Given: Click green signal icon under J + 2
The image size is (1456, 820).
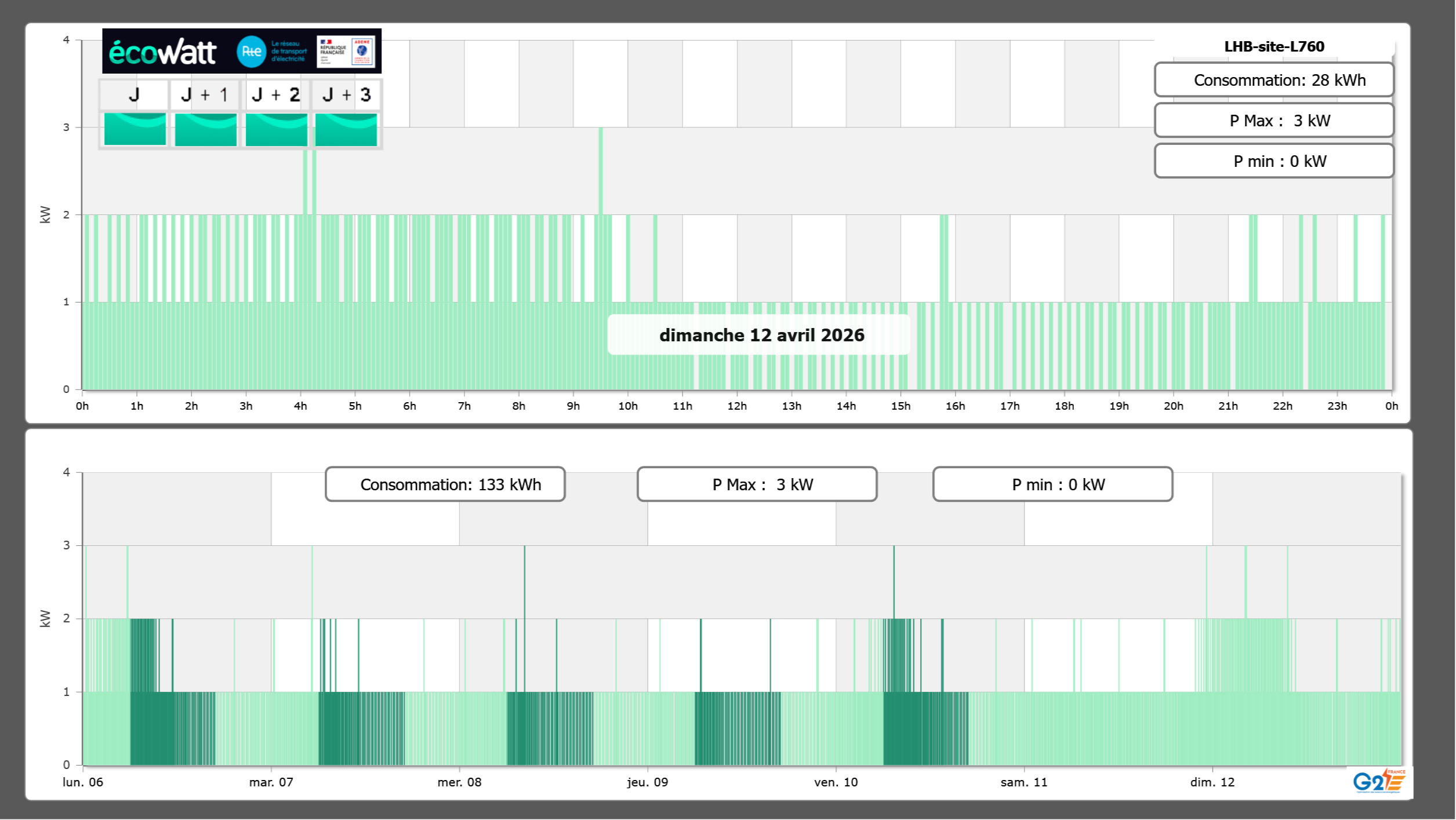Looking at the screenshot, I should [277, 129].
